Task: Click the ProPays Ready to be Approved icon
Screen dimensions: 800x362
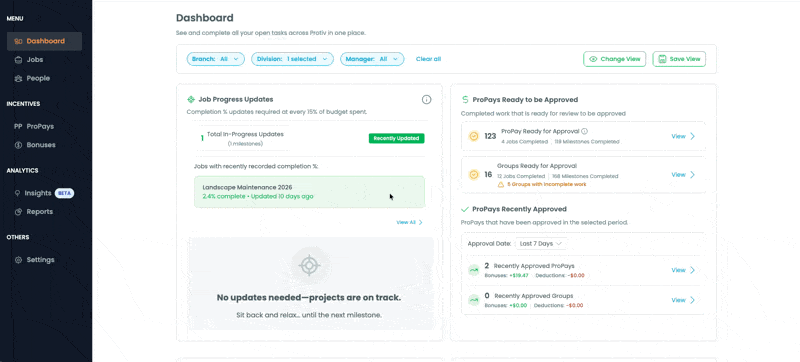Action: pyautogui.click(x=465, y=99)
